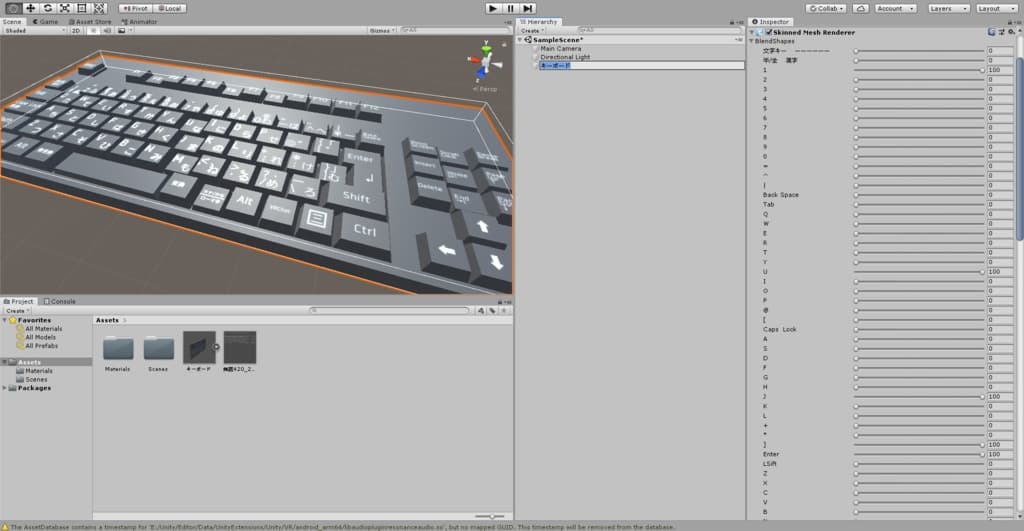Image resolution: width=1024 pixels, height=531 pixels.
Task: Open cloud services via the cloud icon
Action: [x=862, y=8]
